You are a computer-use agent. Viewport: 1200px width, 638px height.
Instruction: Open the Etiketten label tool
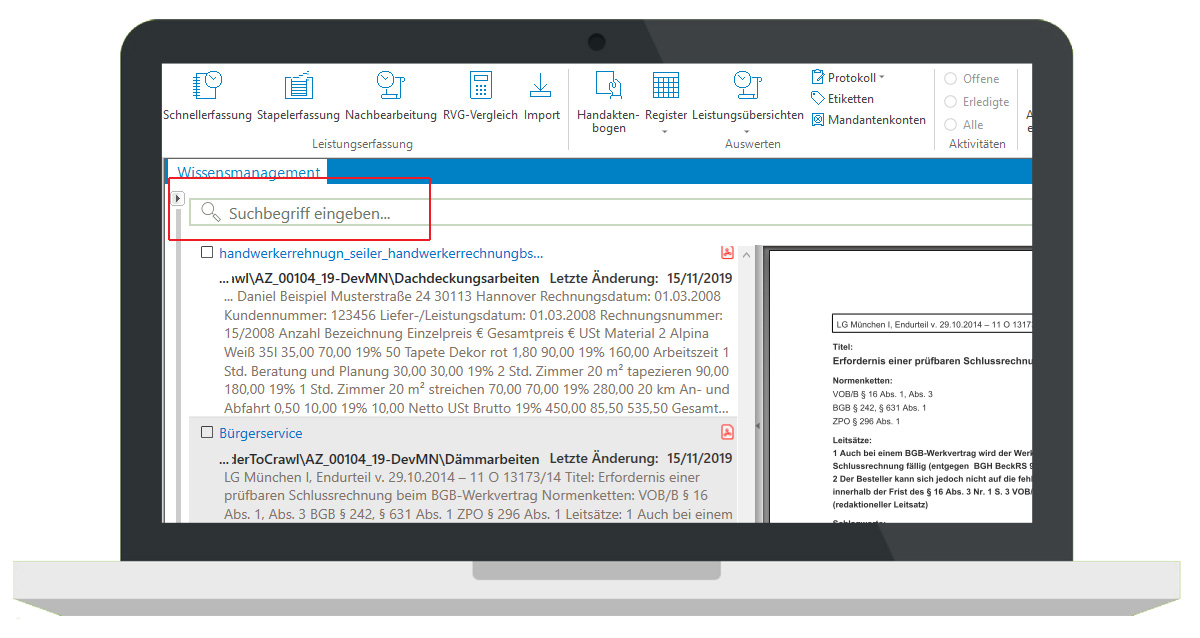point(843,99)
